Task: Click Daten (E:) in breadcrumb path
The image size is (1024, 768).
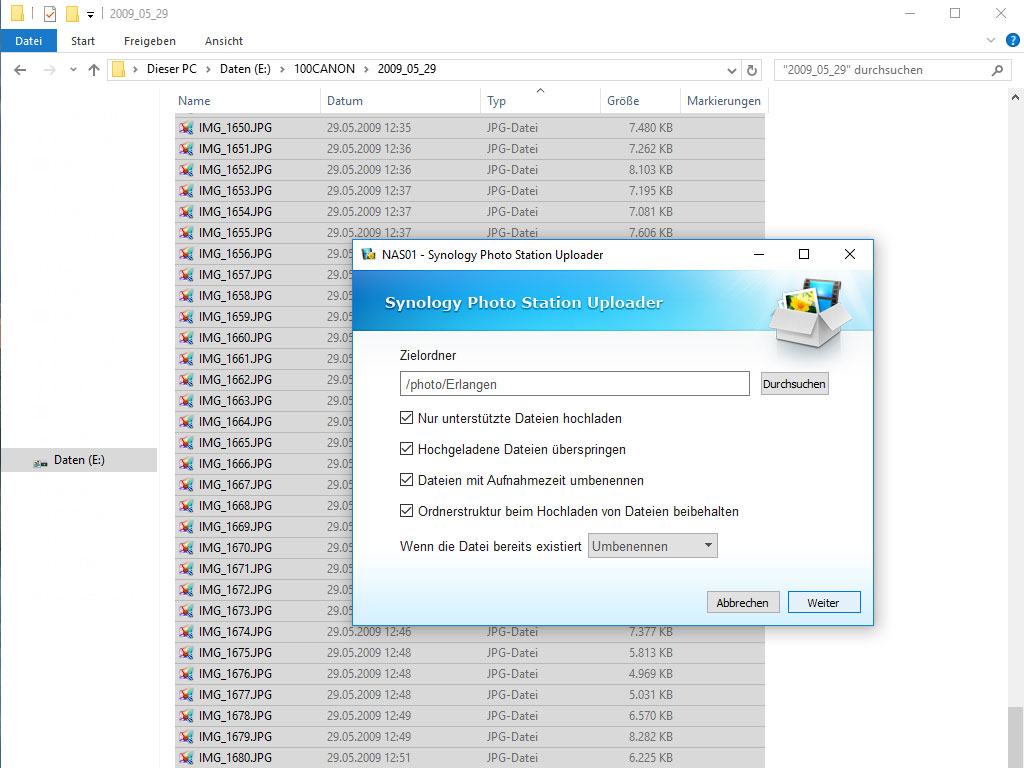Action: 245,69
